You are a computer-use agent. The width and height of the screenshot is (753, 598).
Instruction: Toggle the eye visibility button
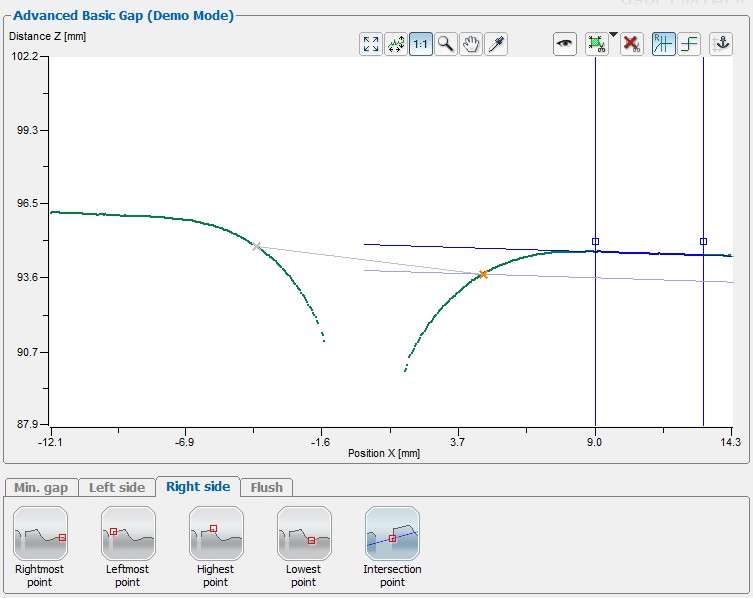coord(565,44)
